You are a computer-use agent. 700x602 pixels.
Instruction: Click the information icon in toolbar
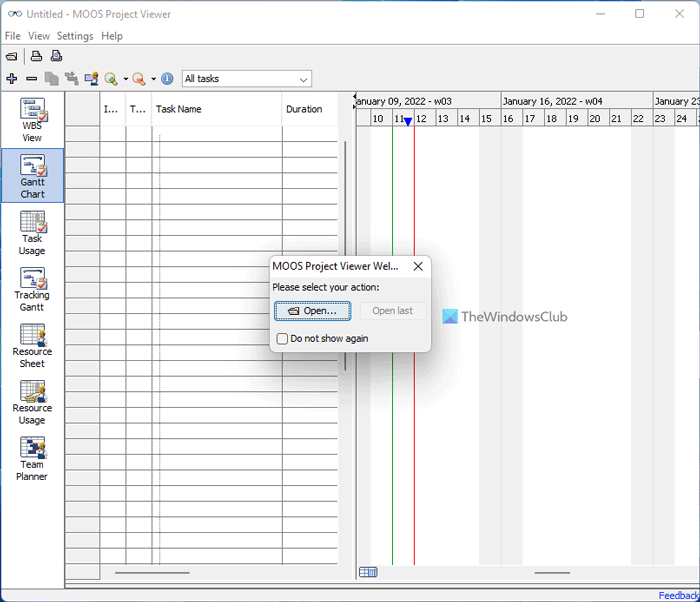tap(167, 79)
